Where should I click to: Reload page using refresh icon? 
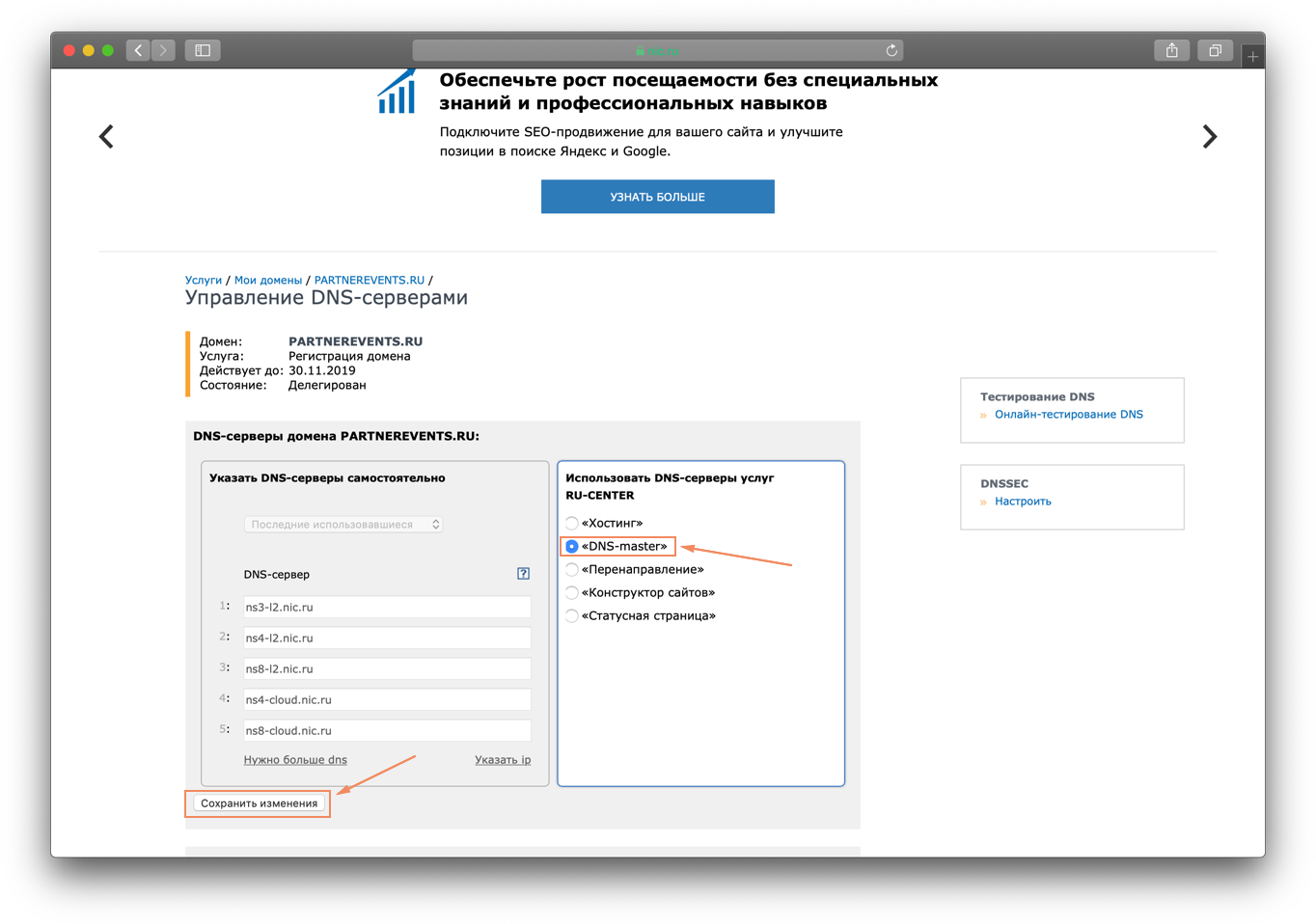891,50
